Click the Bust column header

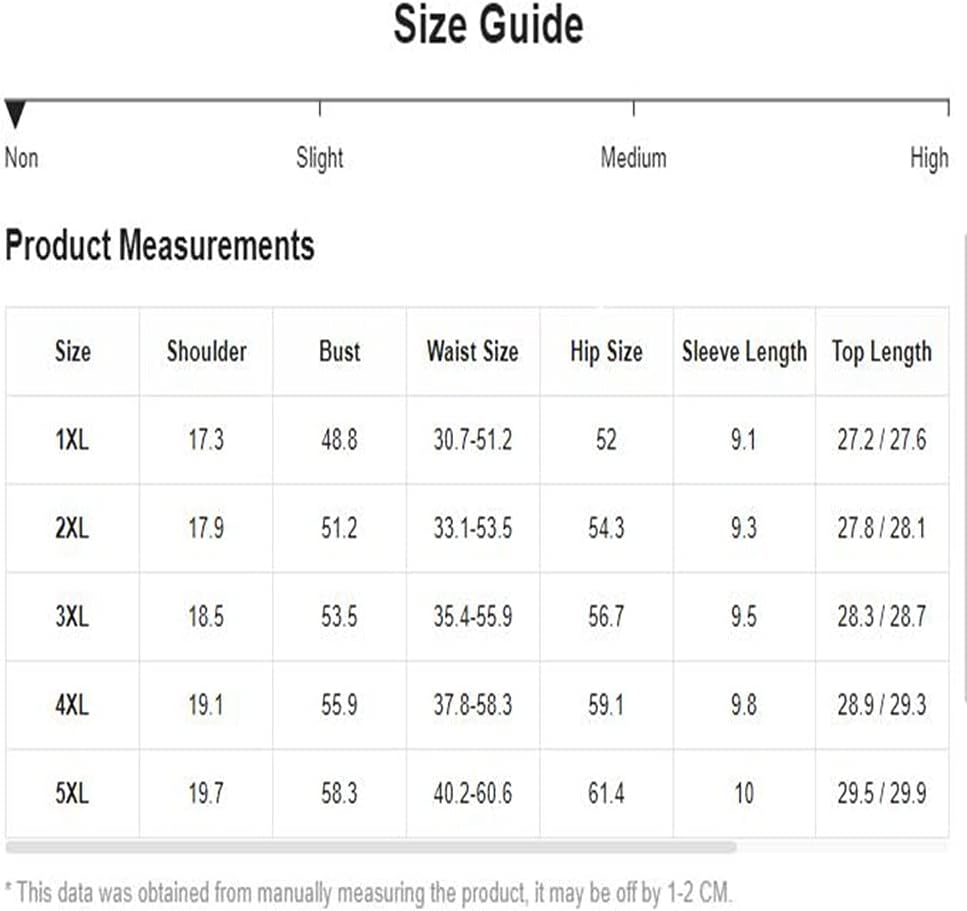340,352
